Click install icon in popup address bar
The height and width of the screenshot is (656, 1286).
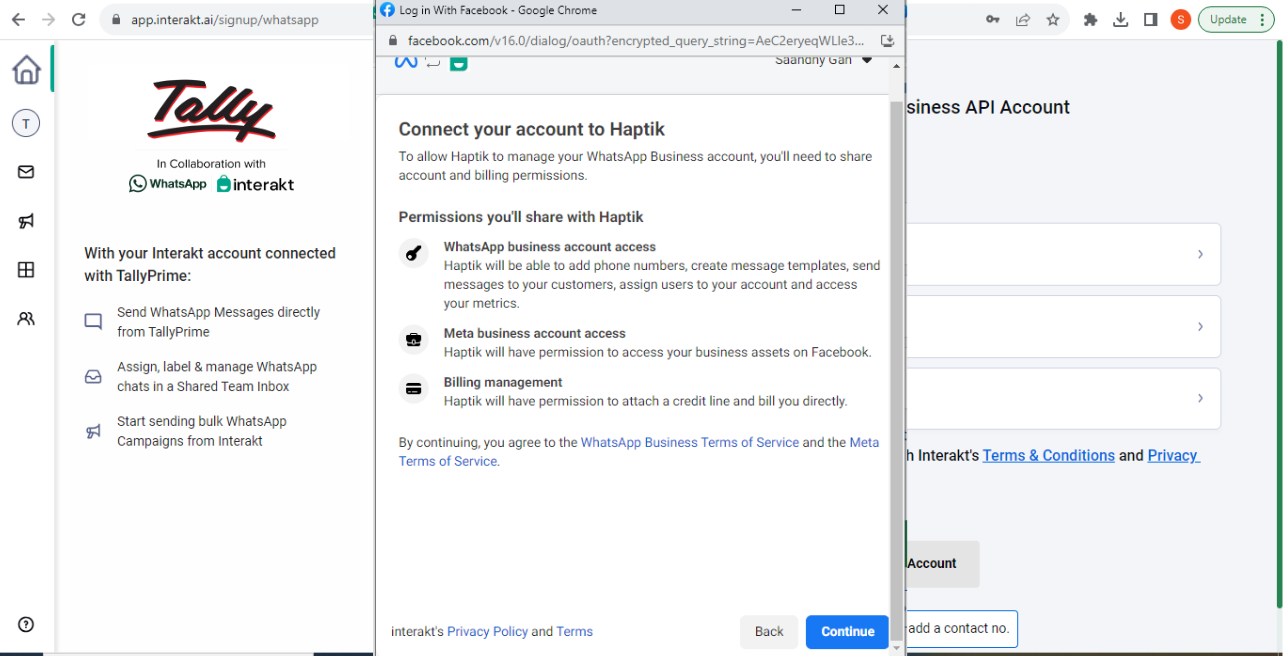click(x=886, y=41)
